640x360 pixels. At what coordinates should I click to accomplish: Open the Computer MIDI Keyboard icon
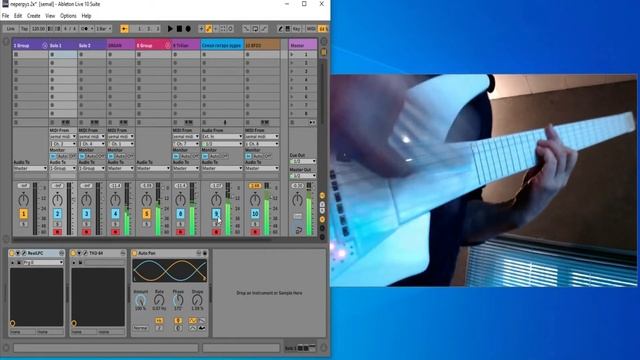coord(287,29)
